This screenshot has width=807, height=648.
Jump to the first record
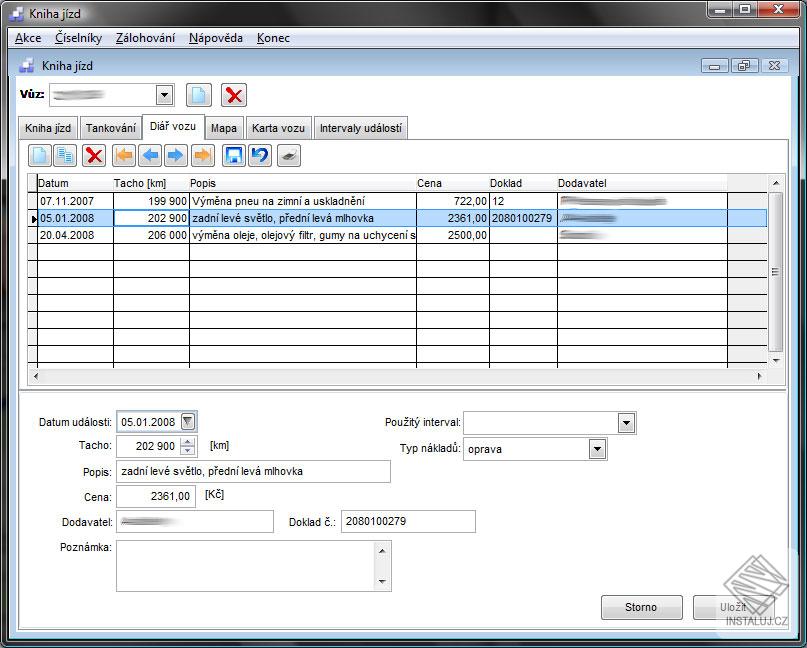click(124, 155)
